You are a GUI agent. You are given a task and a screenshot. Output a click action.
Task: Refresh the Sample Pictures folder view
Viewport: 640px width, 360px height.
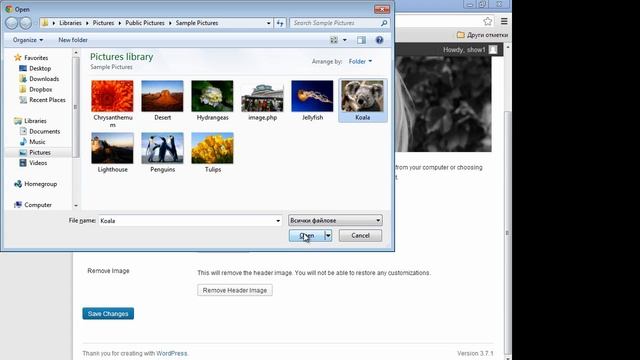tap(280, 23)
